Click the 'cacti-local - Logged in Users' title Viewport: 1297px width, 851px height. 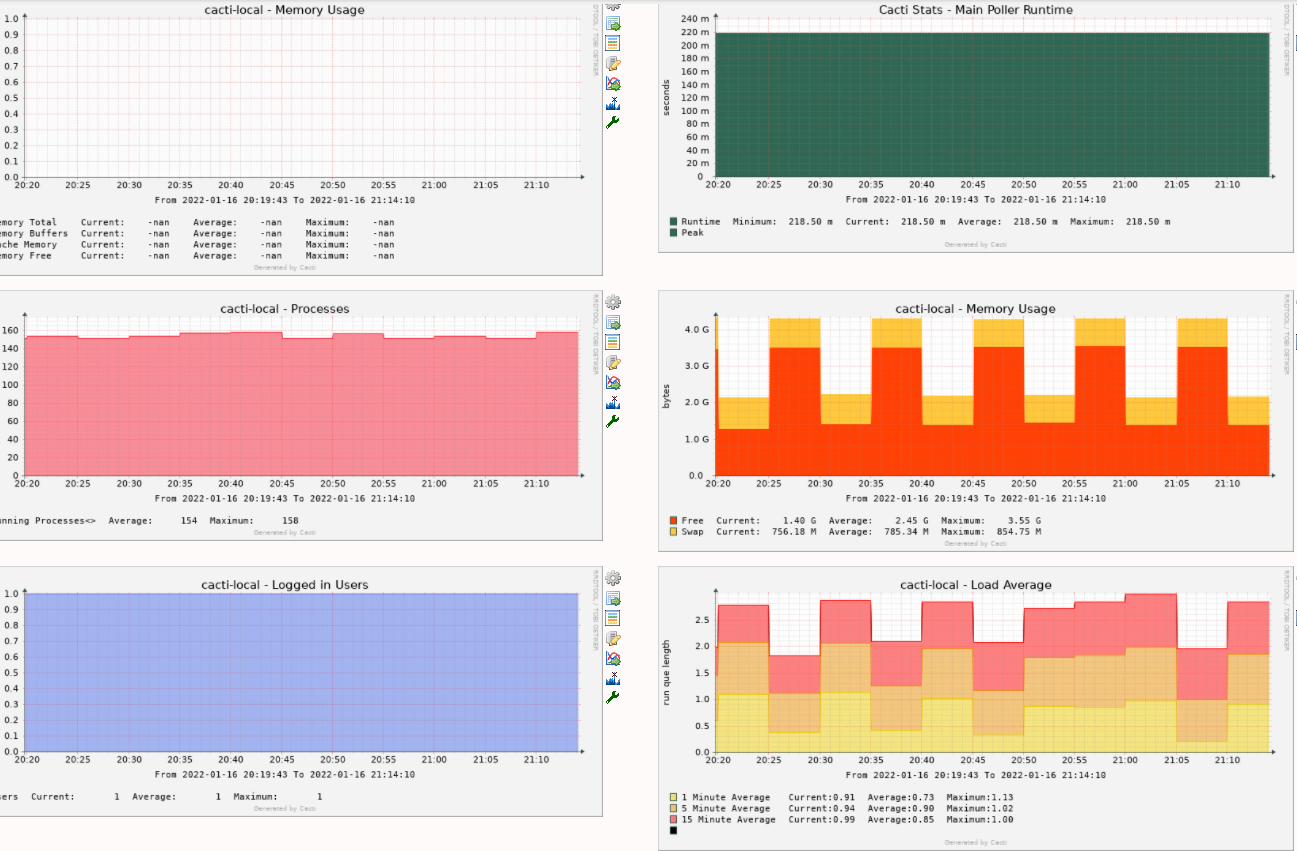pos(285,585)
